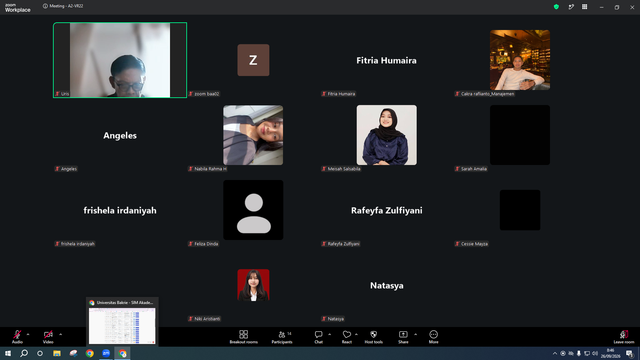Screen dimensions: 640x360
Task: Select Cakra rafiianto's profile photo tile
Action: coord(520,60)
